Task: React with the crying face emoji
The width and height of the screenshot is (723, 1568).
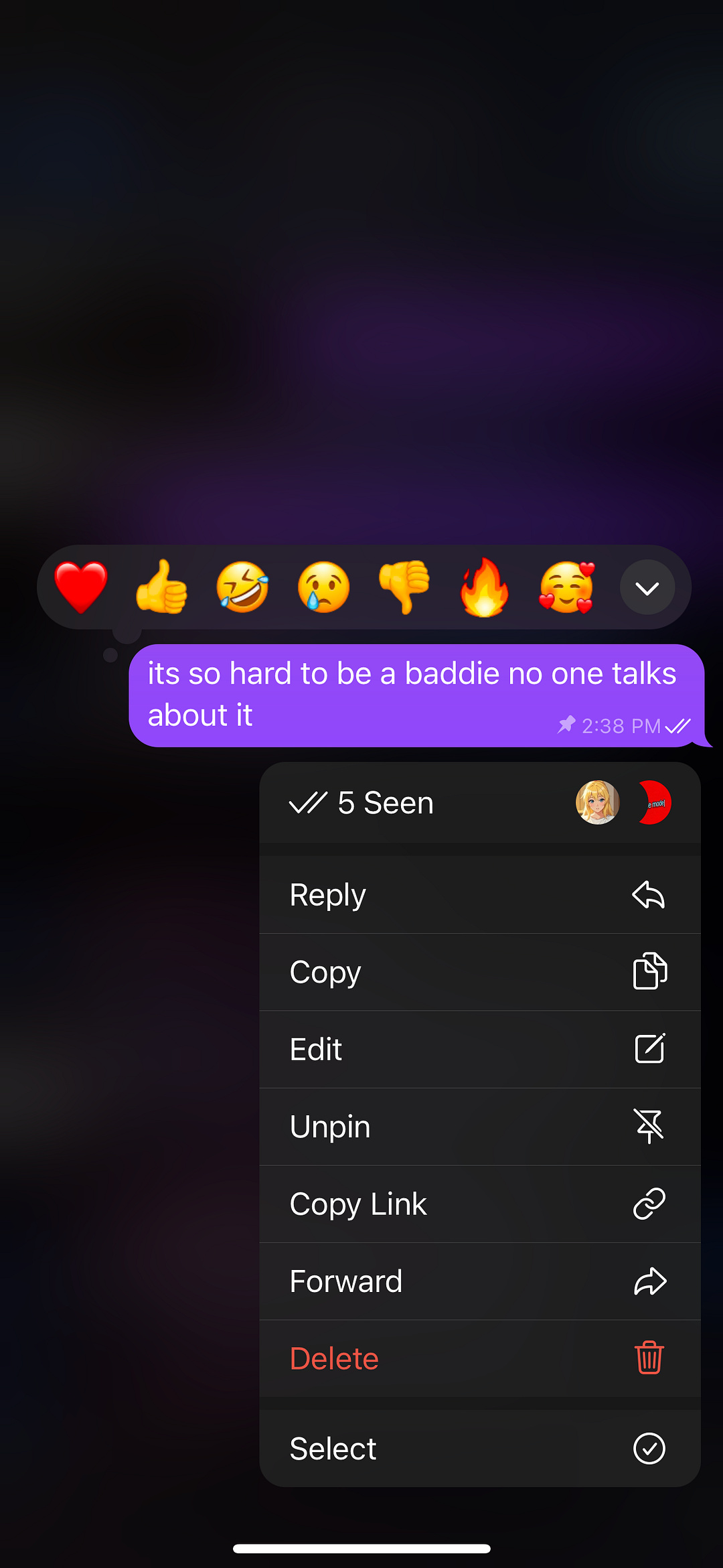Action: (x=323, y=587)
